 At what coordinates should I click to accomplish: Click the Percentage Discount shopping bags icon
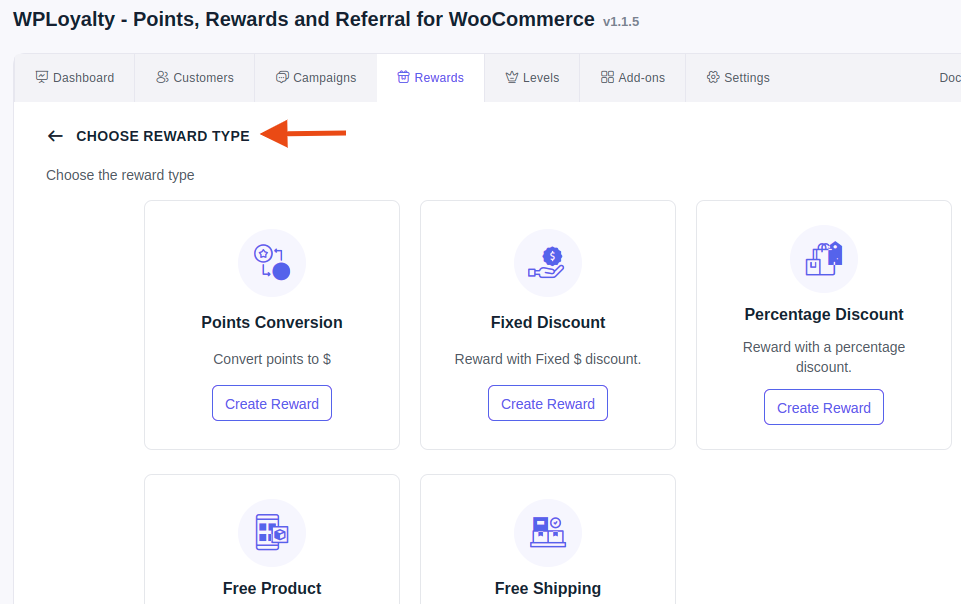(x=824, y=259)
